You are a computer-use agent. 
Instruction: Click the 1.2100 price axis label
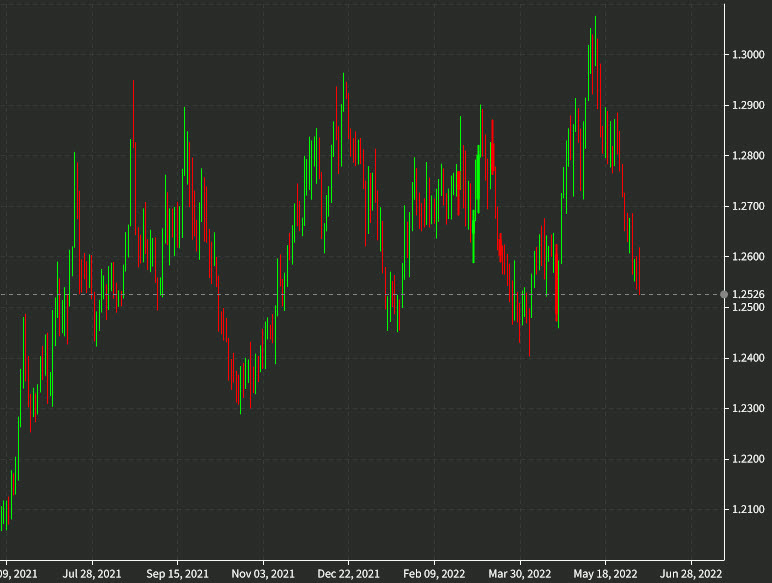click(x=748, y=509)
